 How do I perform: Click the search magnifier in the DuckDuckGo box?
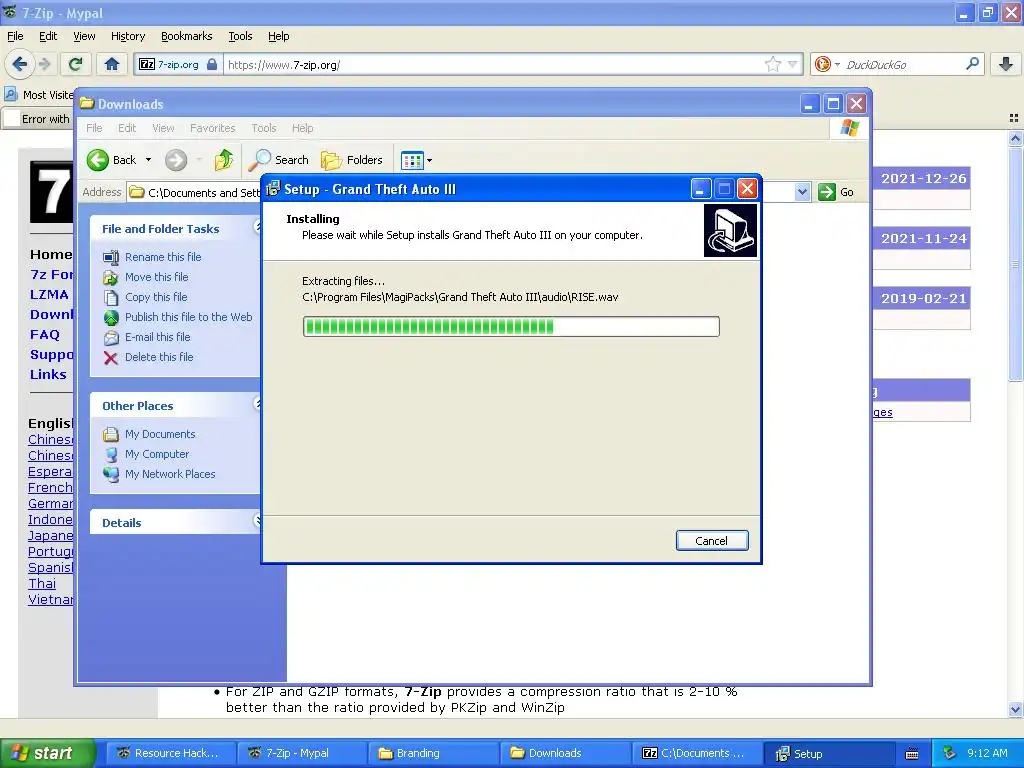click(972, 64)
